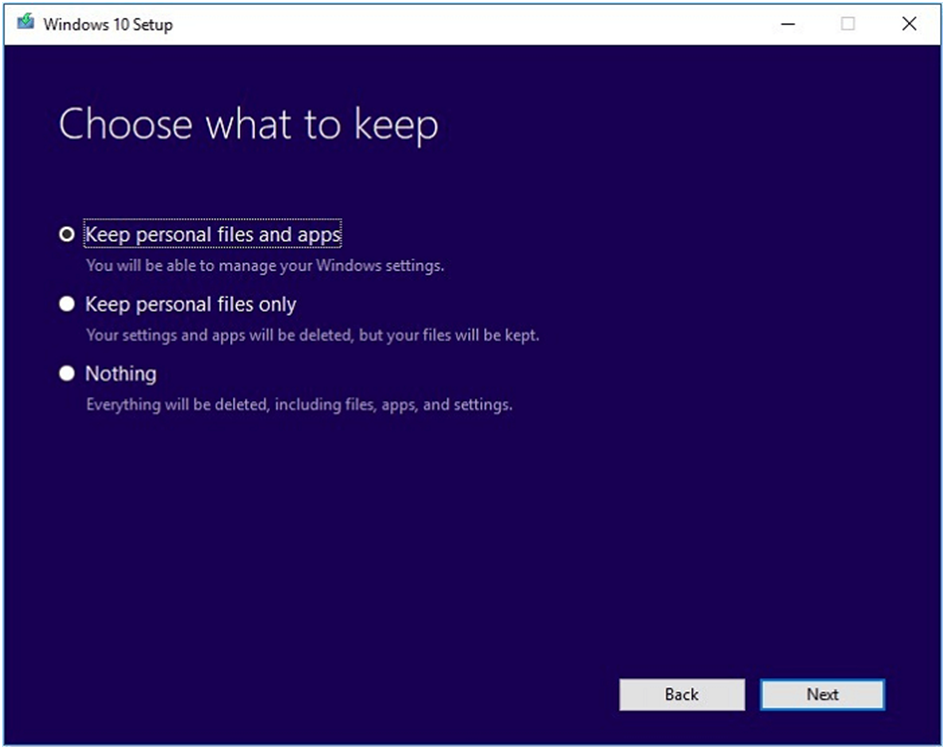Click the 'Keep personal files only' label
The image size is (945, 749).
pos(190,304)
